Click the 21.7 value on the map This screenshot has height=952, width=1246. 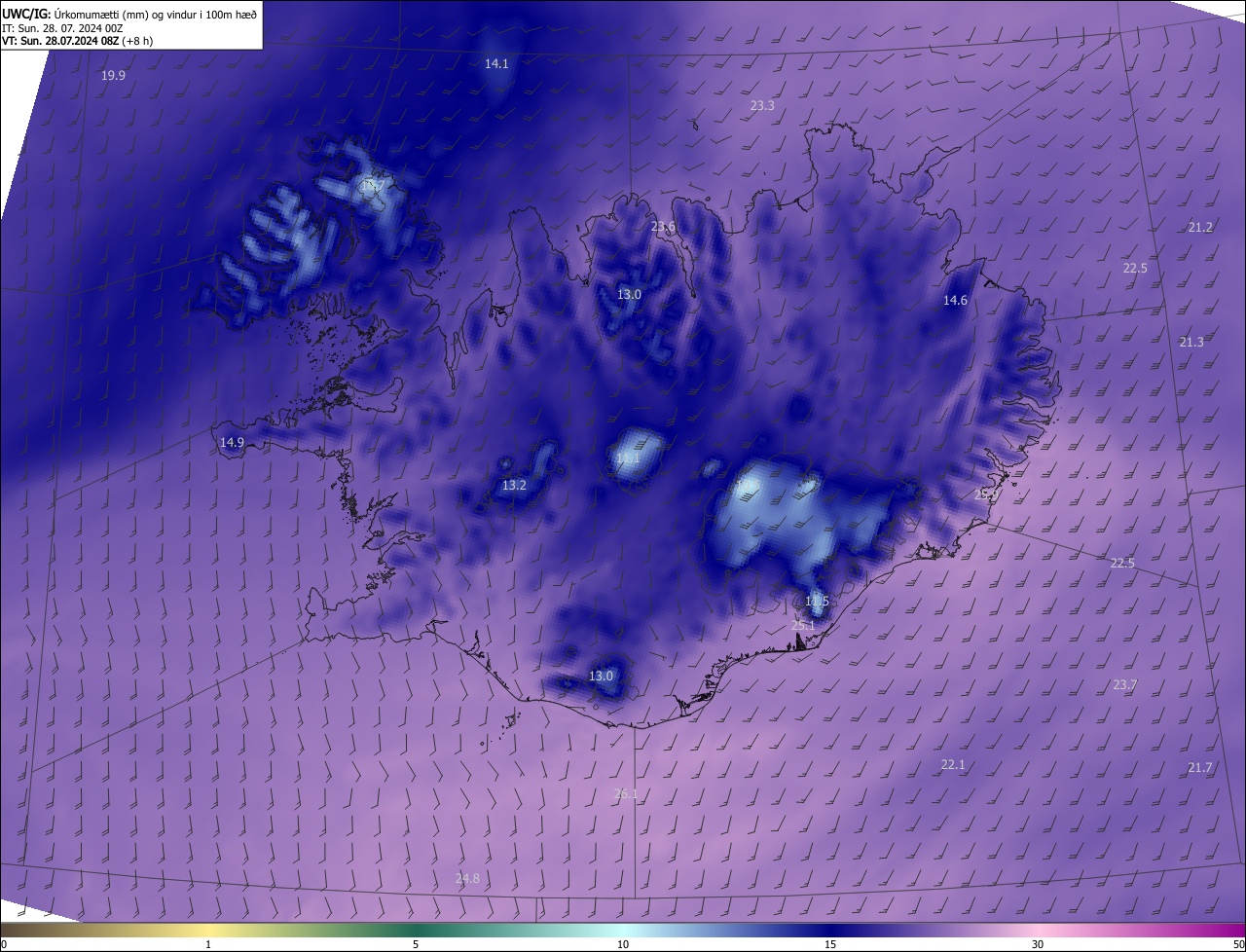[x=1200, y=767]
